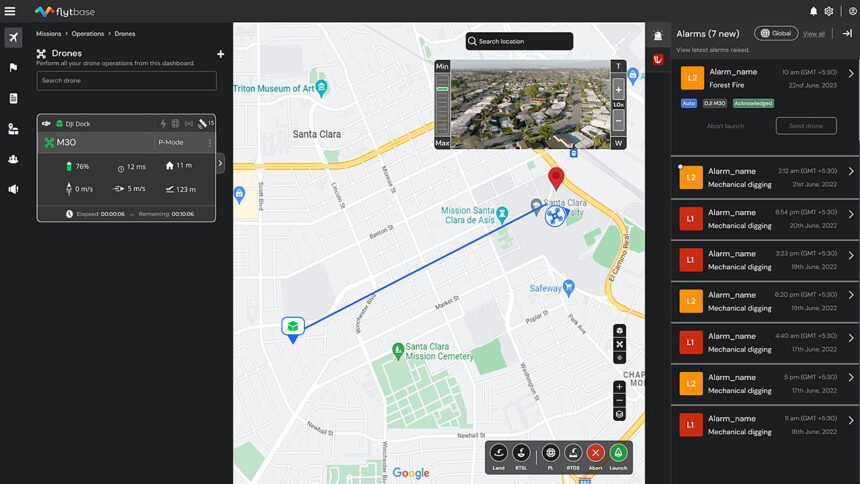Go to Operations in the breadcrumb
The image size is (860, 484).
(88, 34)
